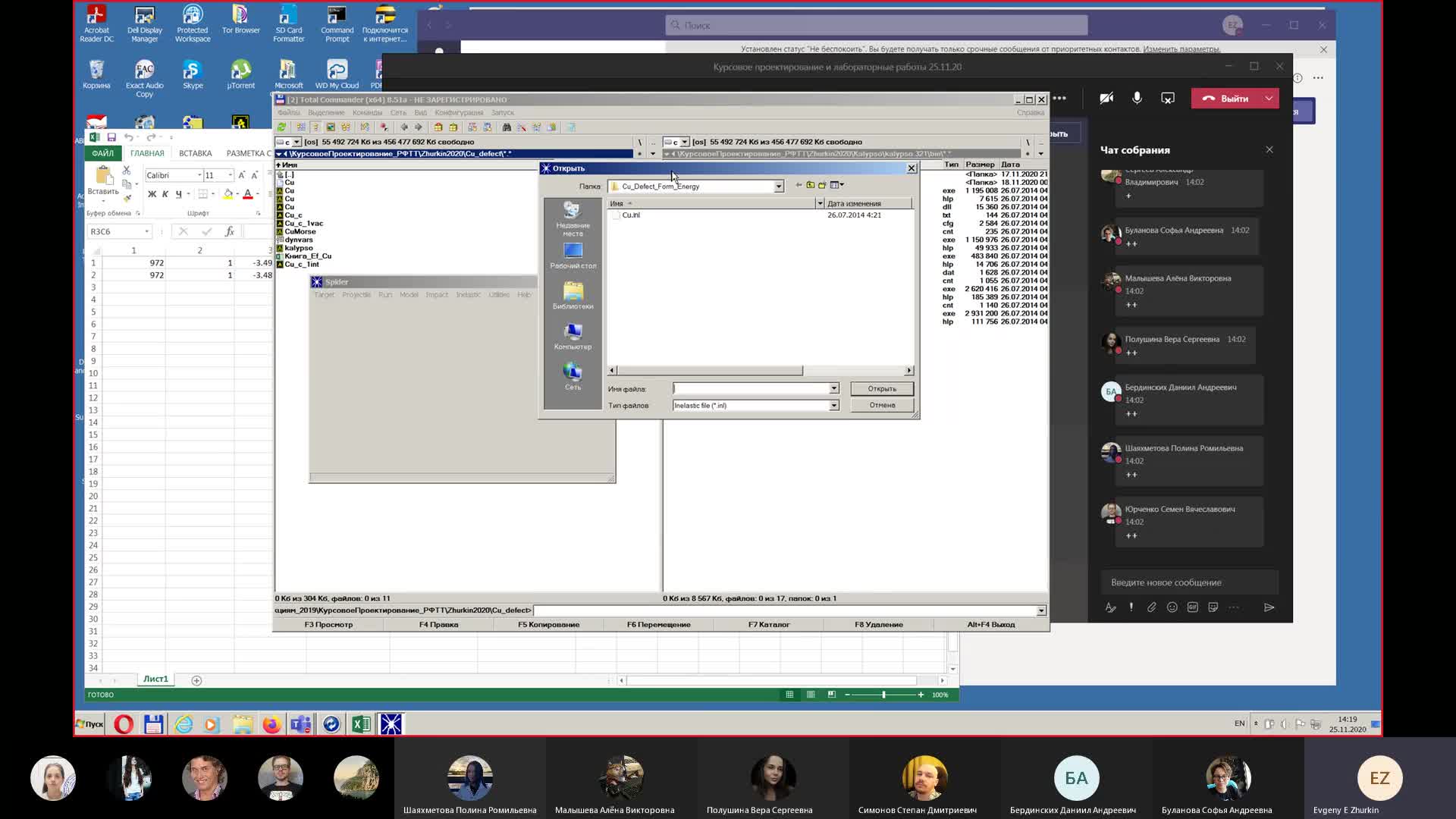Open Files menu in Total Commander
Viewport: 1456px width, 819px height.
pos(289,113)
